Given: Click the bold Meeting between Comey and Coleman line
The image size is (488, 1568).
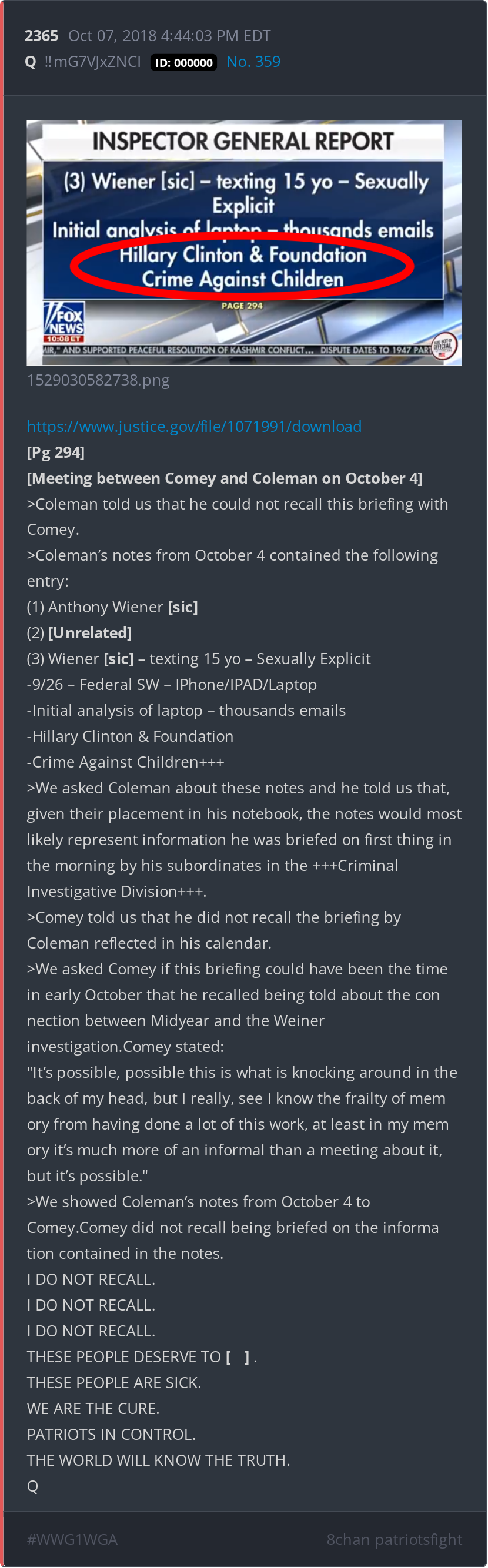Looking at the screenshot, I should [224, 478].
